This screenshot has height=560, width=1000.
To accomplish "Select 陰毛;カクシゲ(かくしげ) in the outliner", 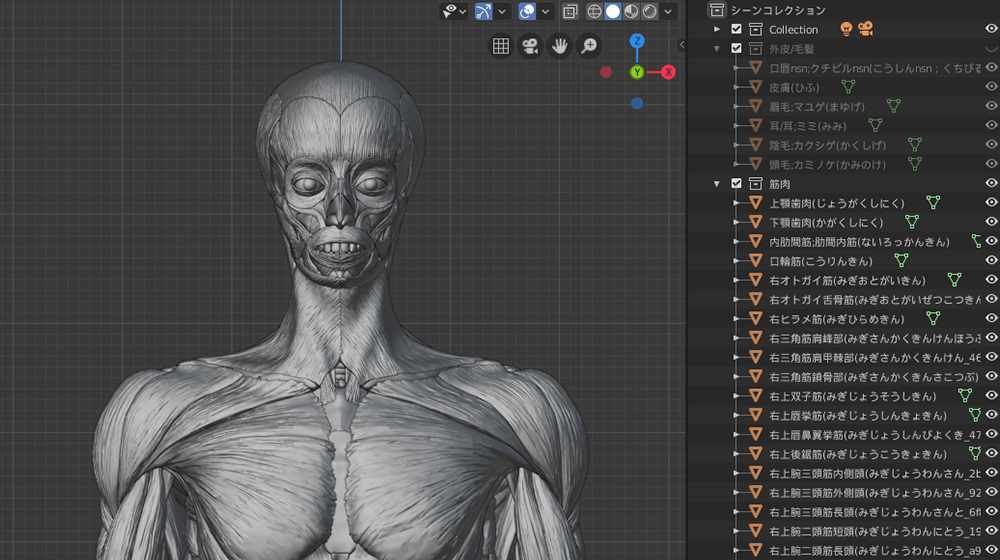I will (827, 145).
